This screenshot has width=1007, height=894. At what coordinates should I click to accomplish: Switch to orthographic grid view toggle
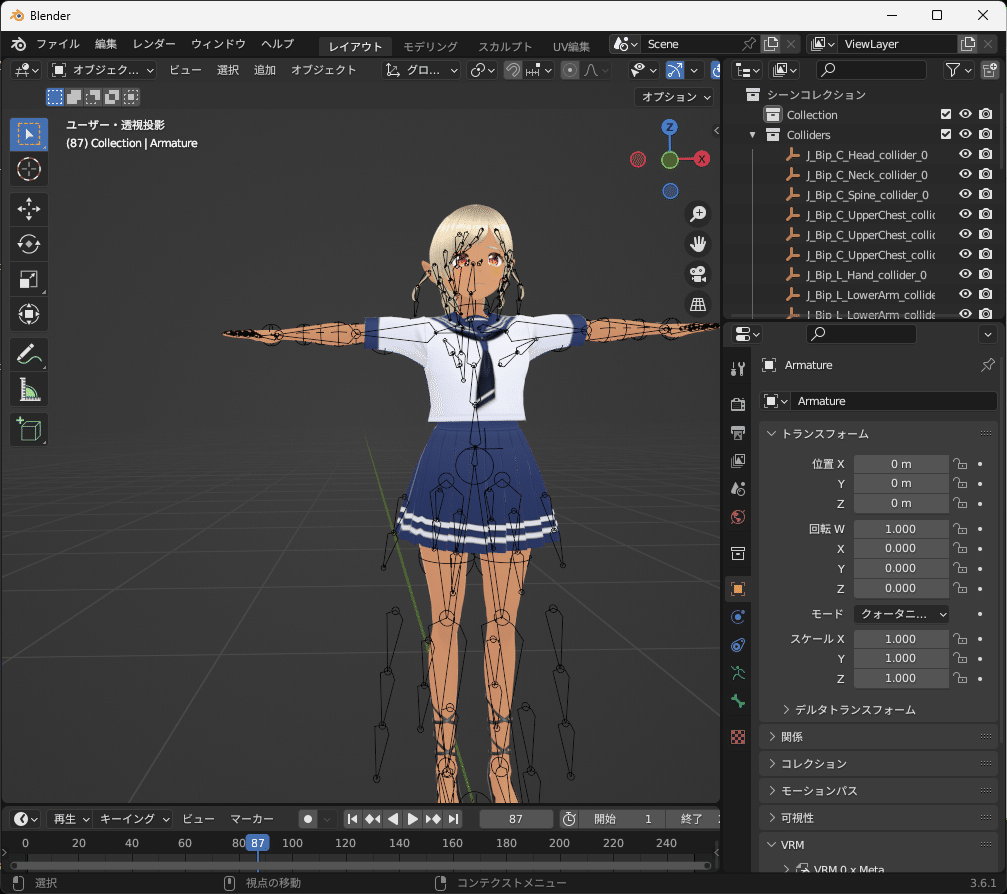coord(698,304)
